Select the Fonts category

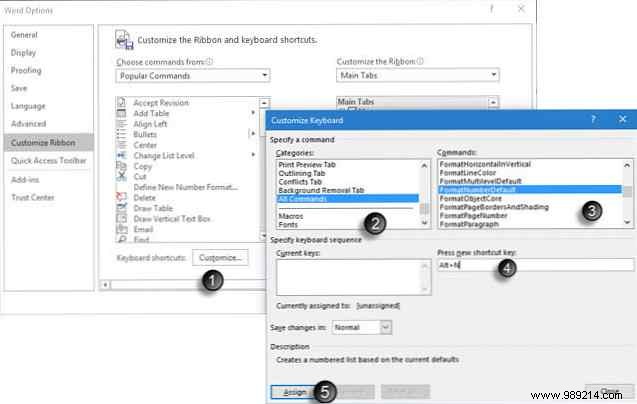(288, 225)
